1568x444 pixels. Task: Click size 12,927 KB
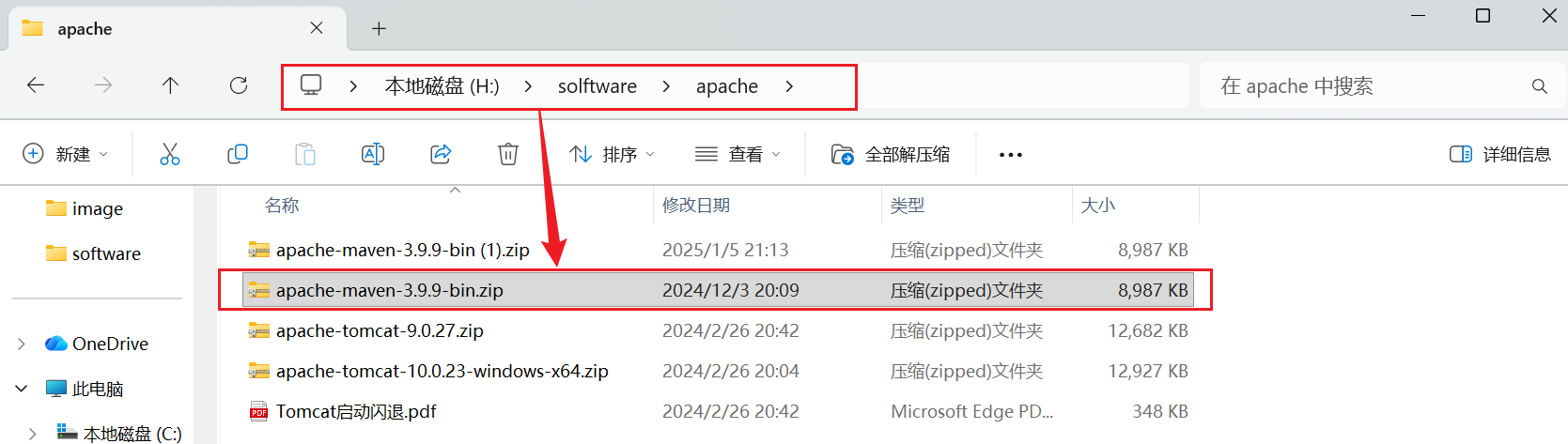pyautogui.click(x=1148, y=371)
